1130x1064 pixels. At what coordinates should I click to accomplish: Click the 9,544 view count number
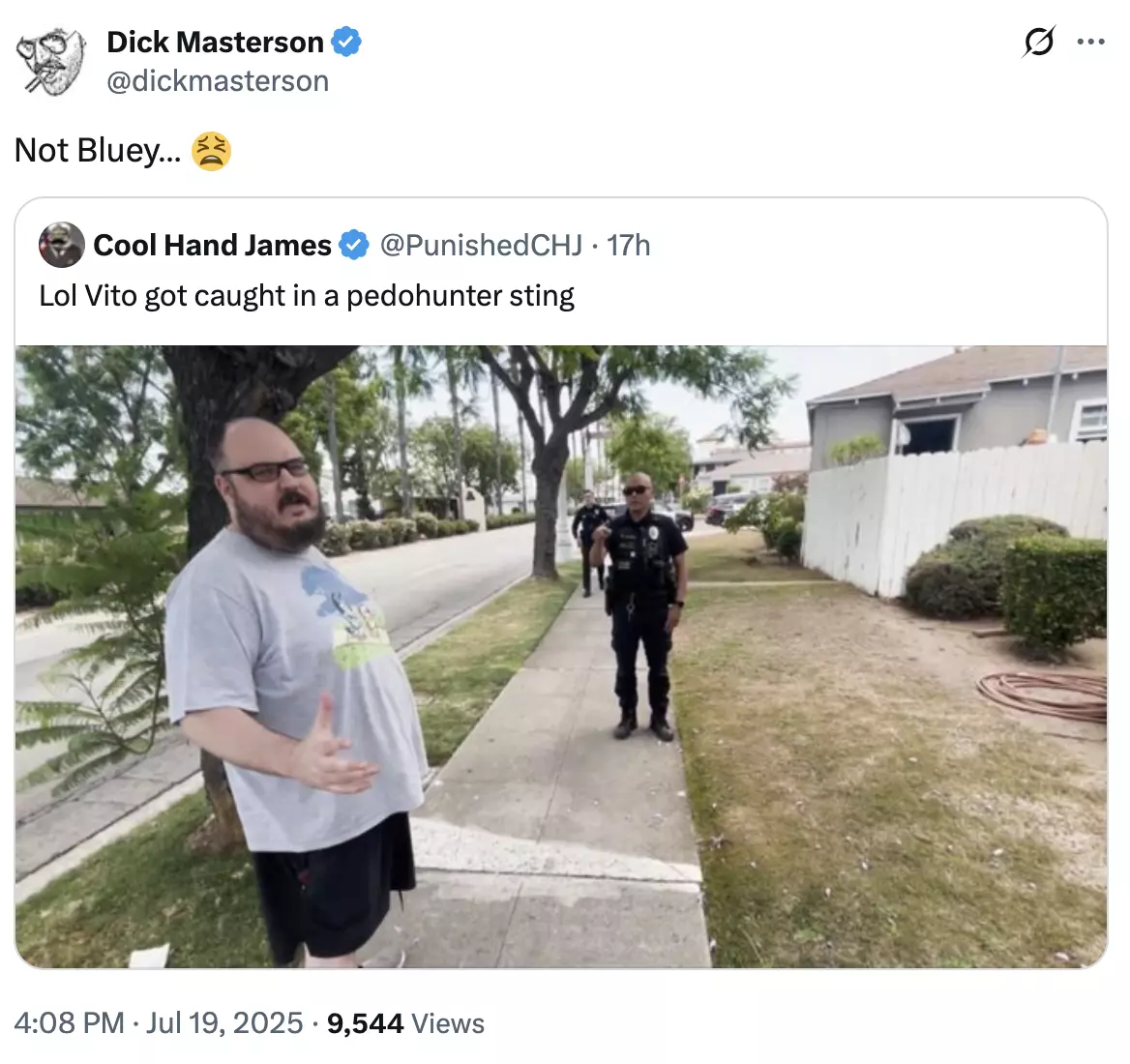(365, 1023)
